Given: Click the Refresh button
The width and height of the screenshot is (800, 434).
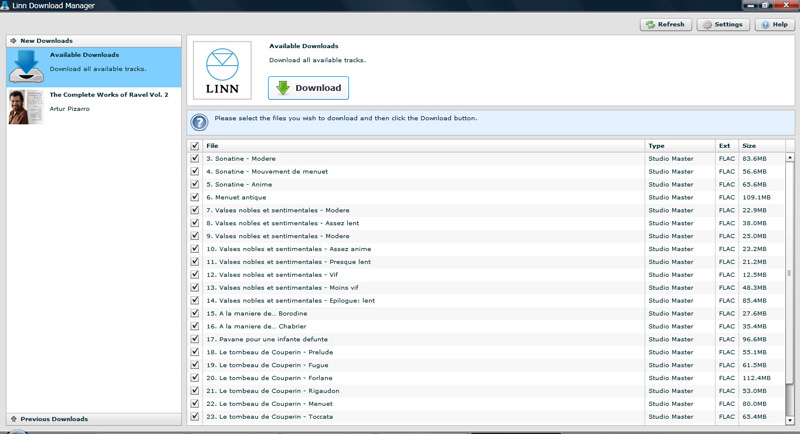Looking at the screenshot, I should (x=665, y=24).
